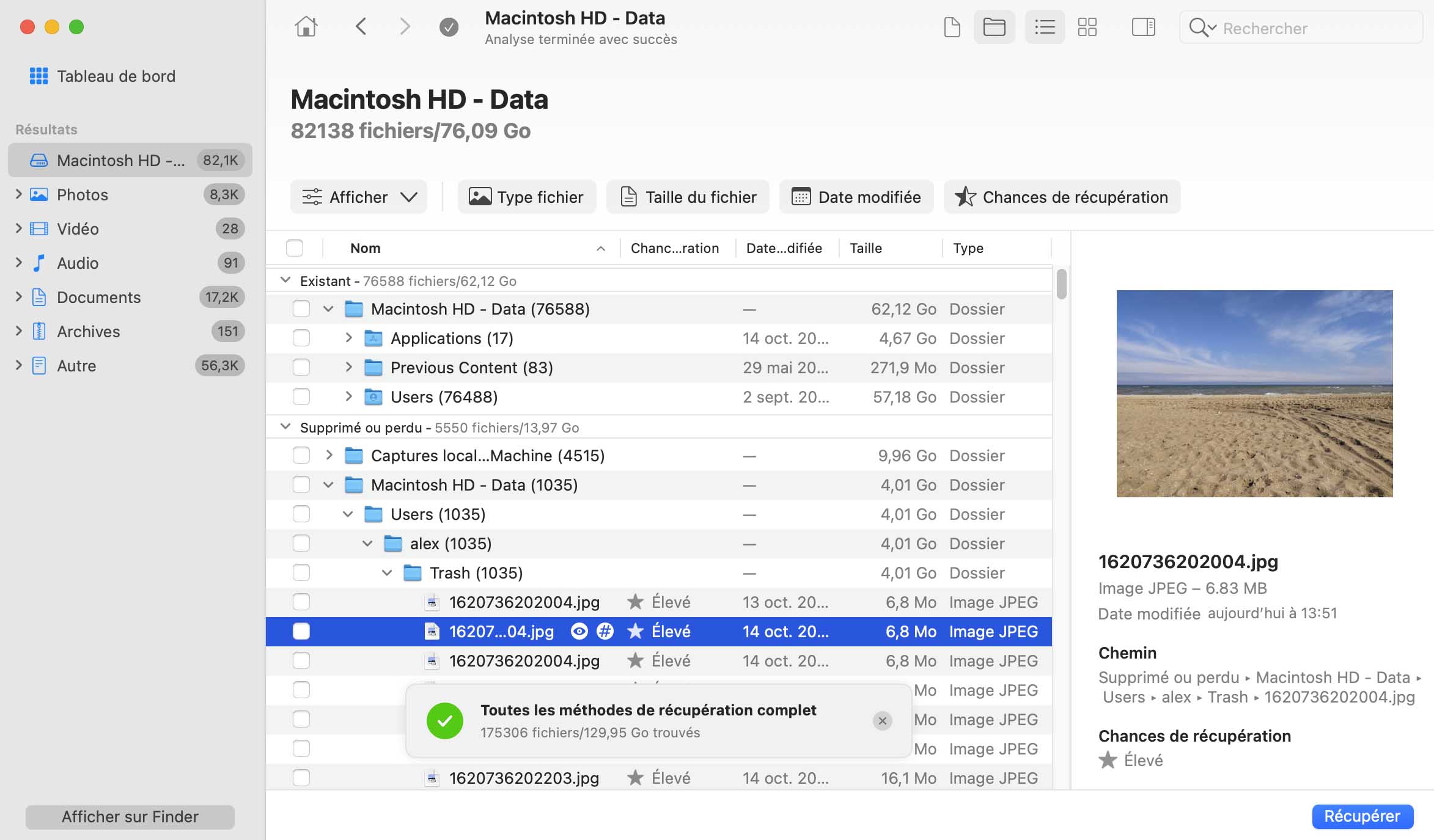The height and width of the screenshot is (840, 1434).
Task: Select the folder view icon
Action: point(994,27)
